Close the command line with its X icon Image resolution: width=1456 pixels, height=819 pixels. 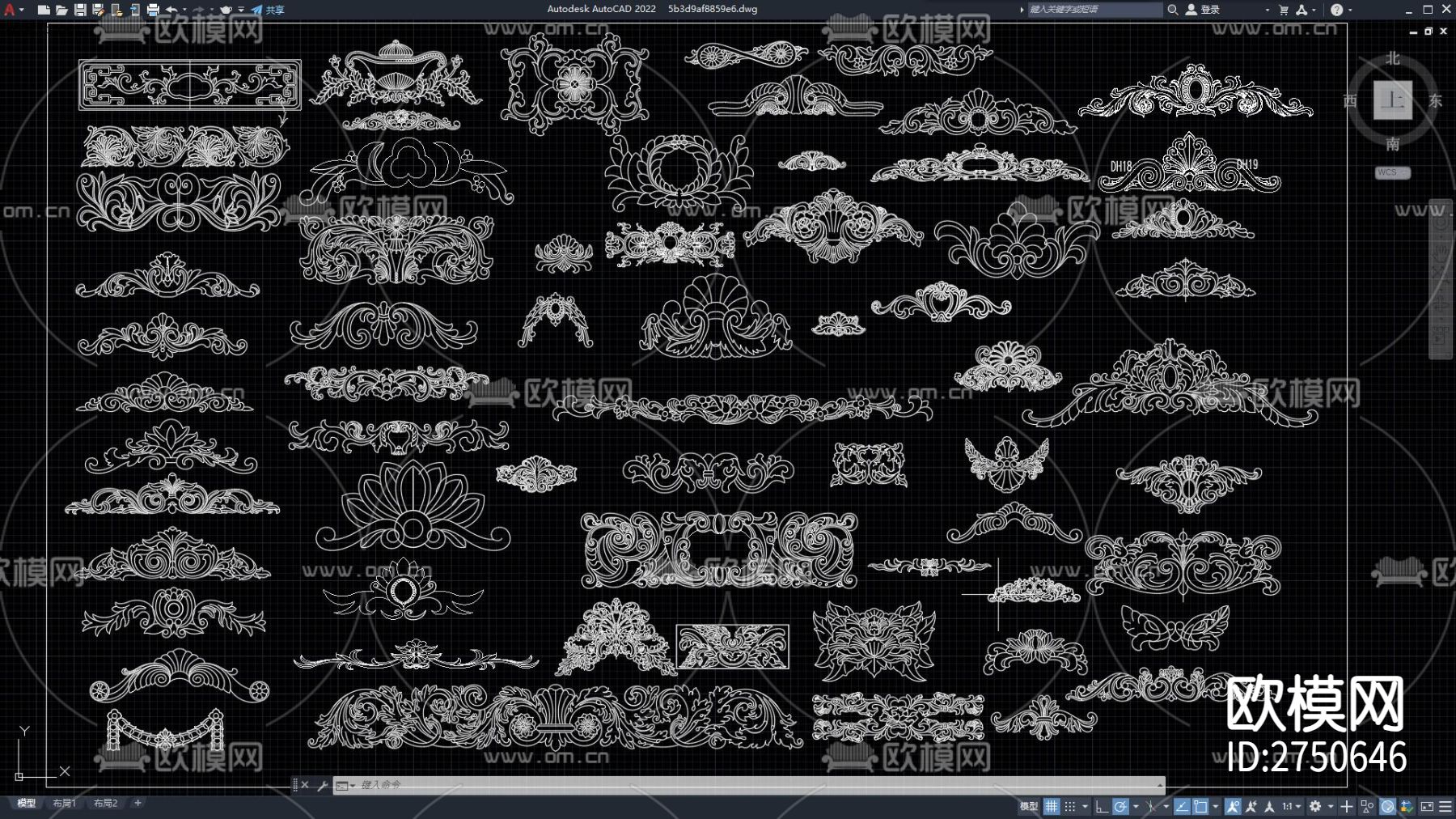pos(305,785)
